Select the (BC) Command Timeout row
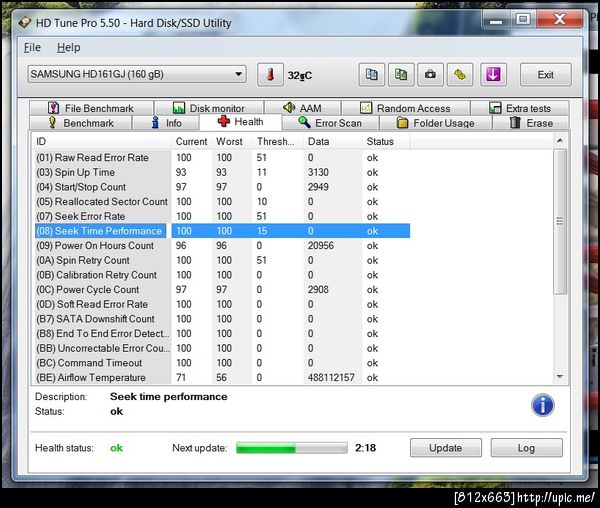600x508 pixels. (x=222, y=363)
